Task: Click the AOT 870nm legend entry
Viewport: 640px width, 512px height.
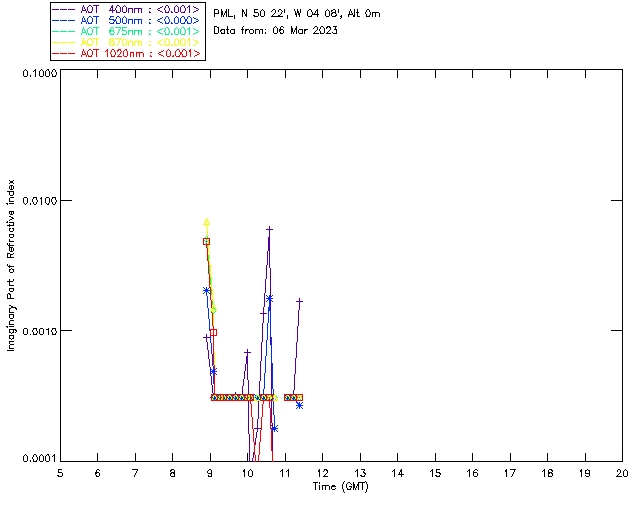Action: point(126,42)
